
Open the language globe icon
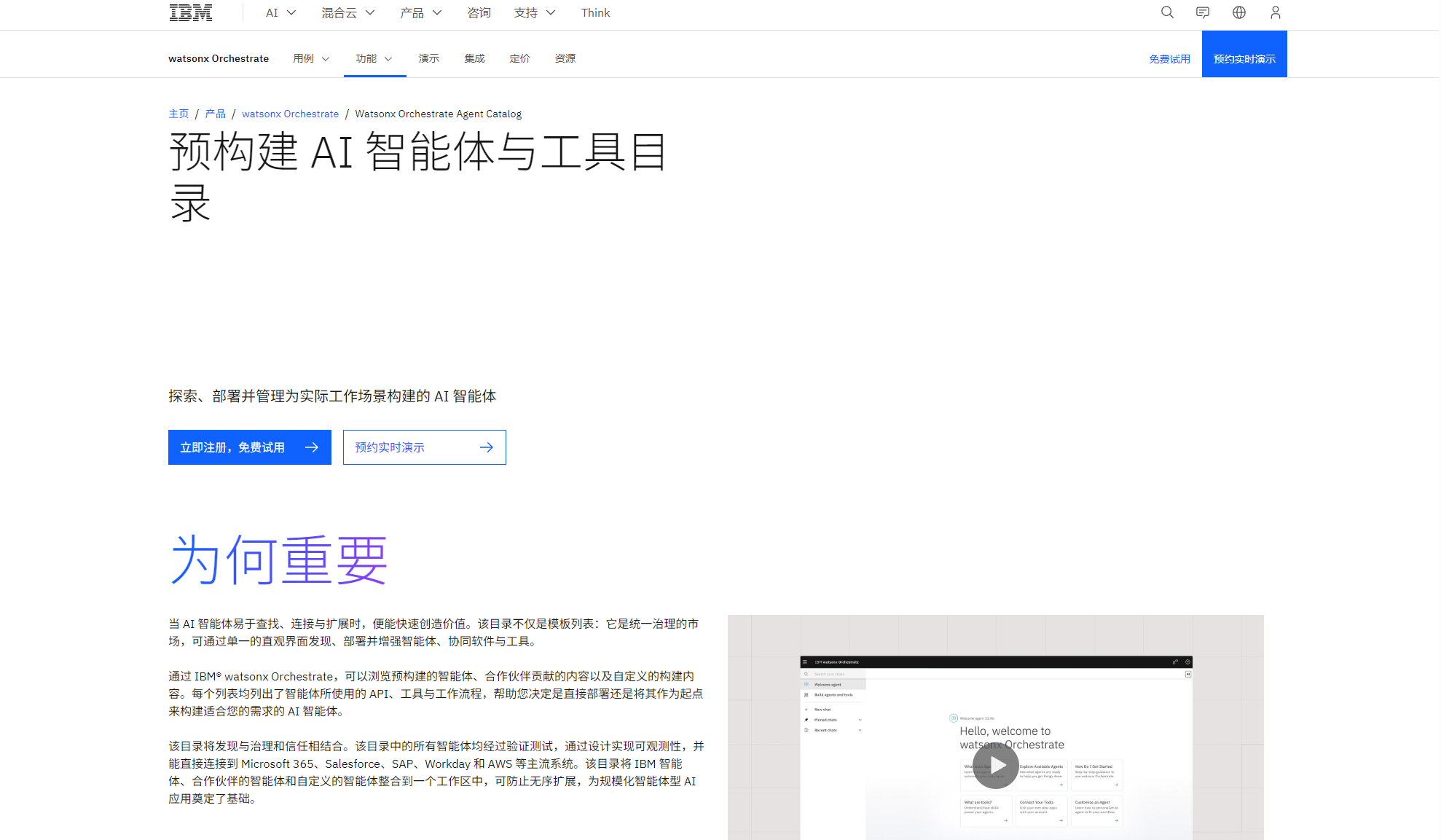1238,12
